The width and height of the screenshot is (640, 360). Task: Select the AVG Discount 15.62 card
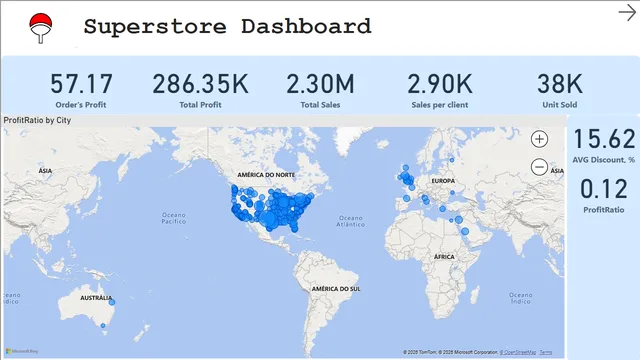[x=604, y=146]
